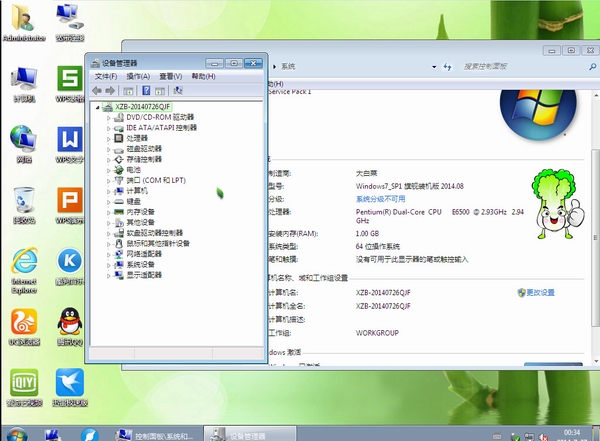Image resolution: width=600 pixels, height=441 pixels.
Task: Select the 计算机 tree item in Device Manager
Action: coord(137,191)
